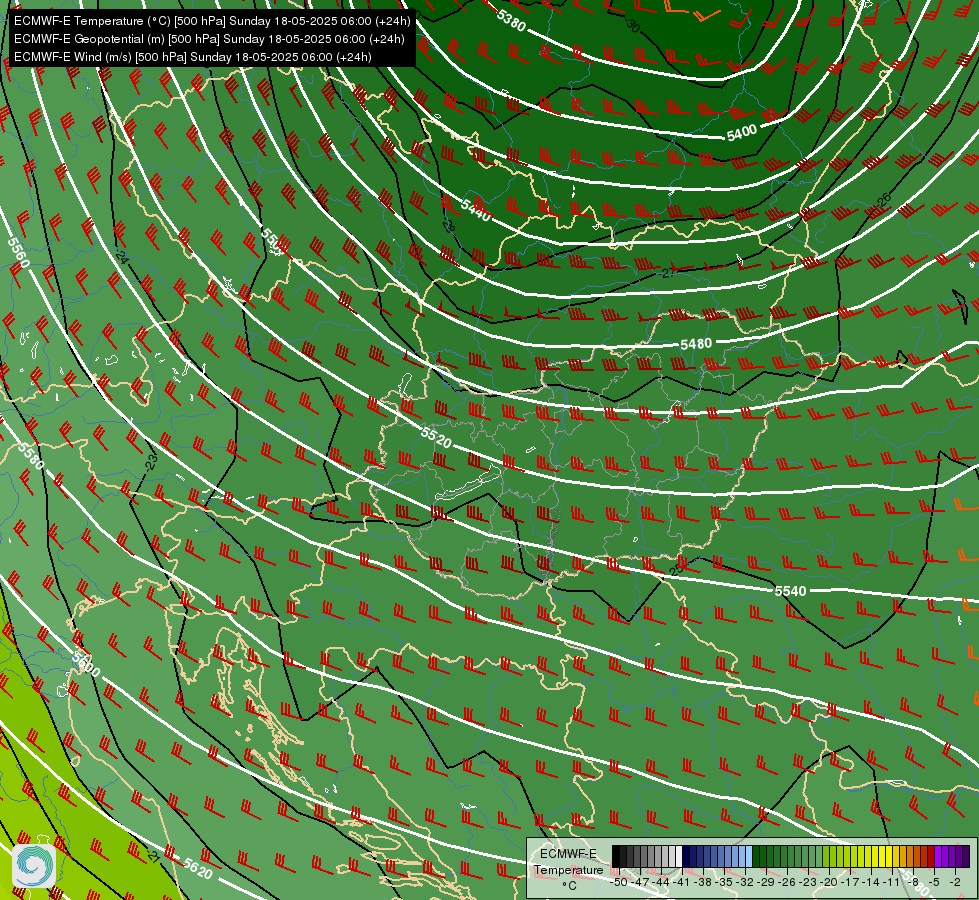979x900 pixels.
Task: Click the ECMWF-E Temperature legend title
Action: click(568, 861)
